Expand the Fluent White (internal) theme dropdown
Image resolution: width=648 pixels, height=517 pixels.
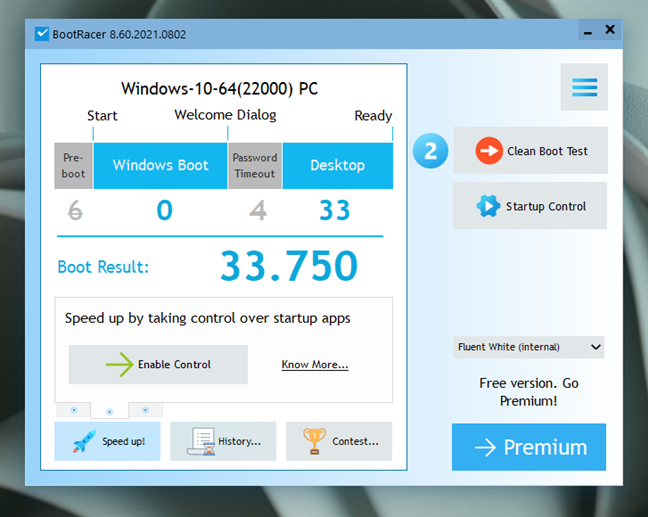click(529, 347)
